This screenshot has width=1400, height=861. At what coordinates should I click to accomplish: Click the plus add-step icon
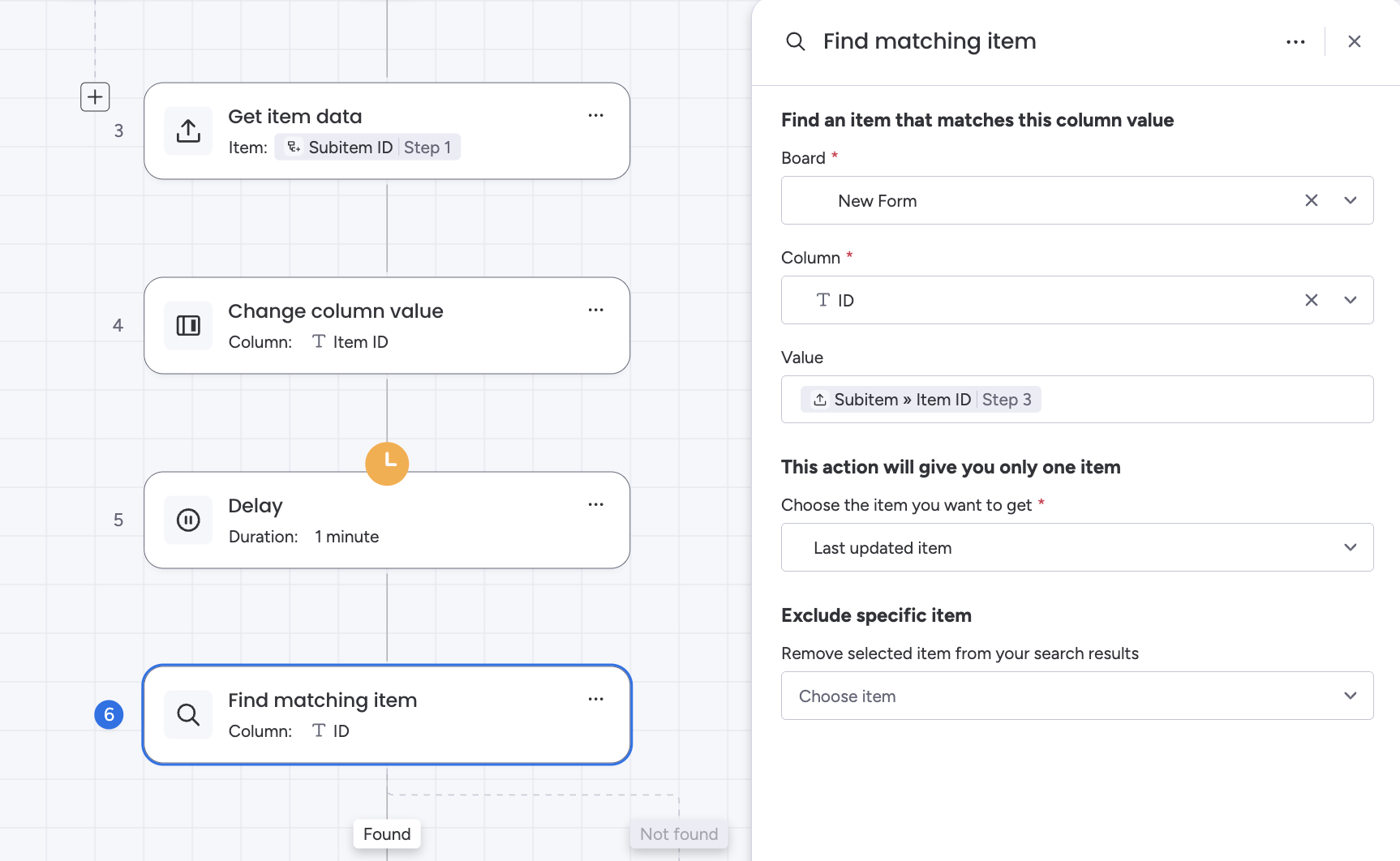(95, 97)
